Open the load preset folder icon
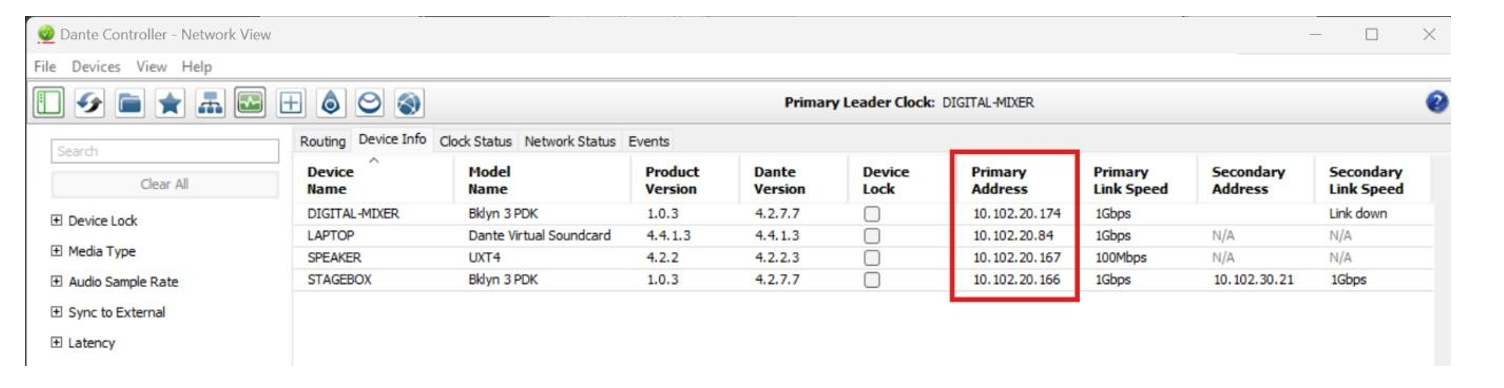 coord(128,102)
